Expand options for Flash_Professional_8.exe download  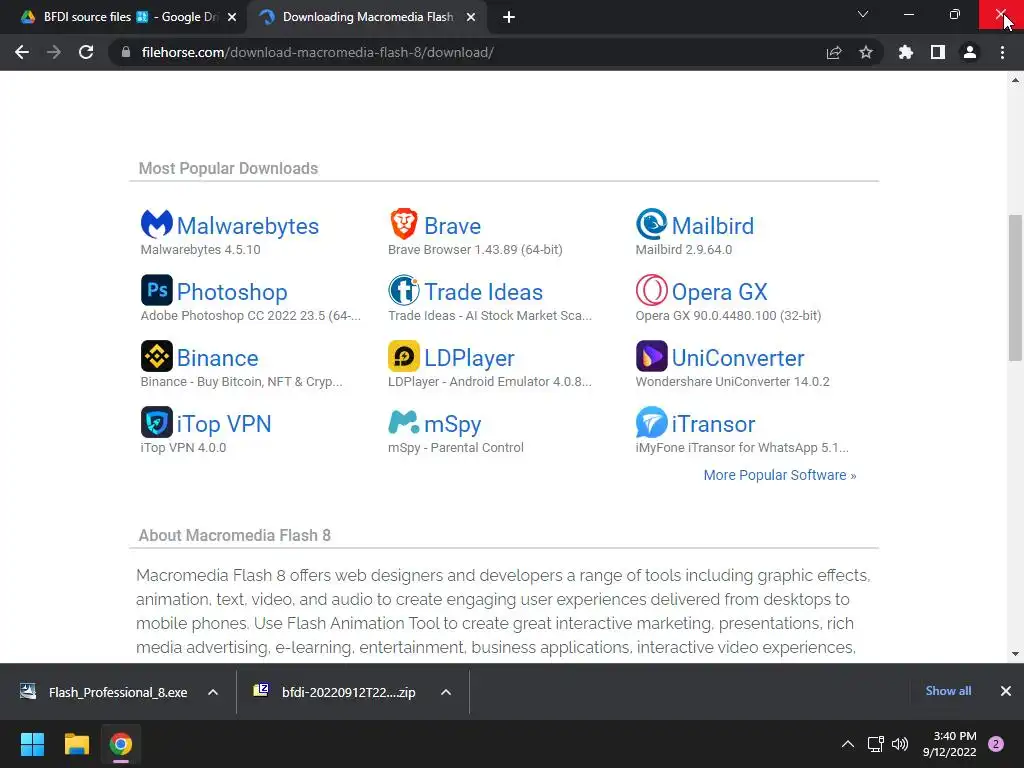(x=213, y=692)
